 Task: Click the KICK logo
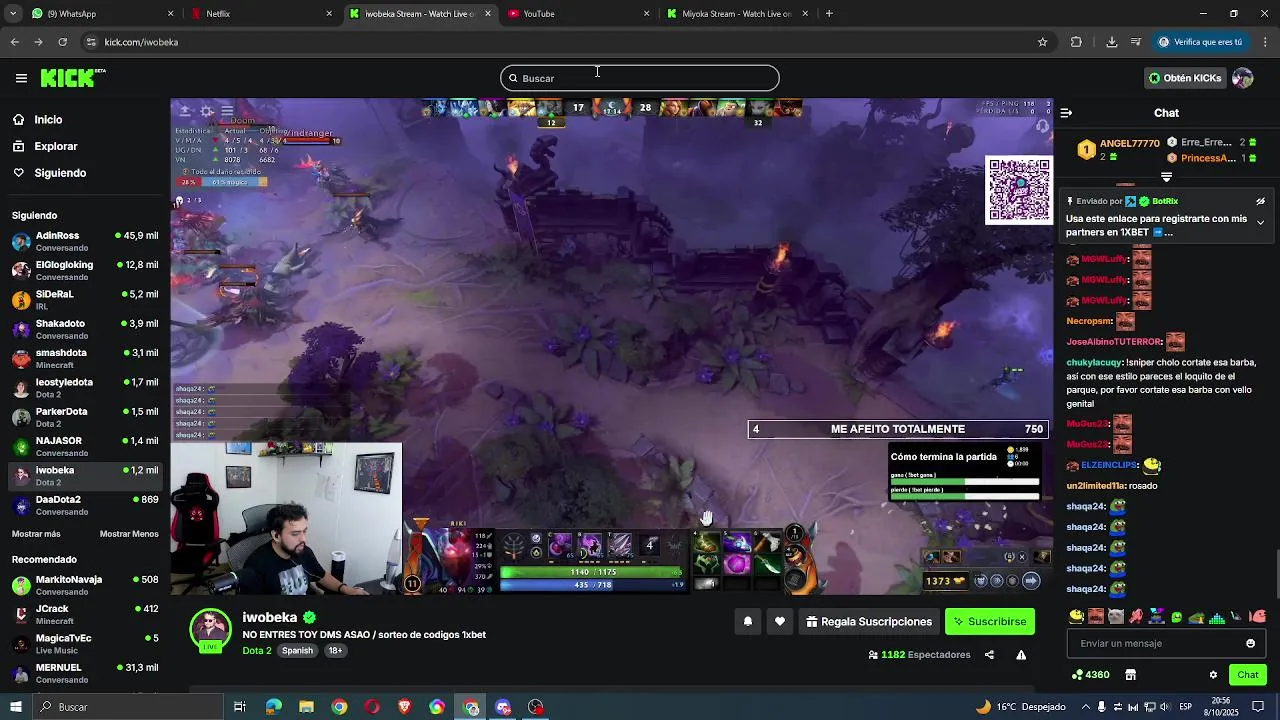73,77
